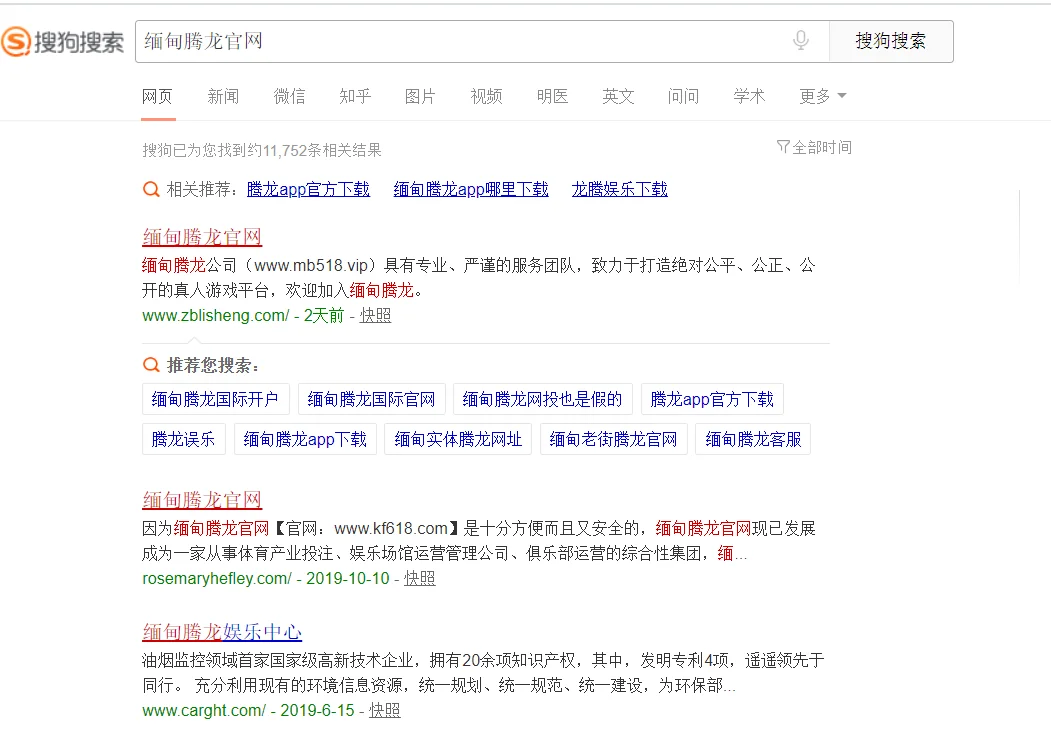Open second result titled 缅甸腾龙官网
Viewport: 1051px width, 730px height.
pyautogui.click(x=202, y=499)
